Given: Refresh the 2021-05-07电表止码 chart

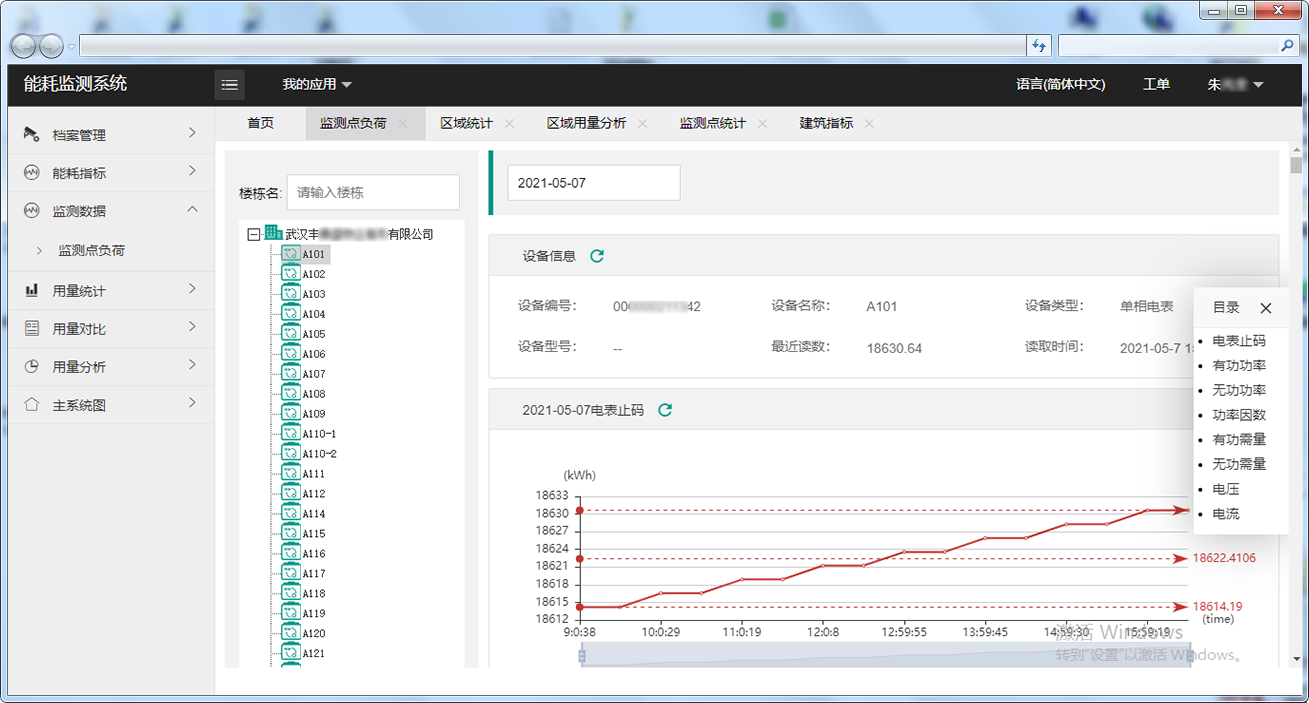Looking at the screenshot, I should pos(665,410).
